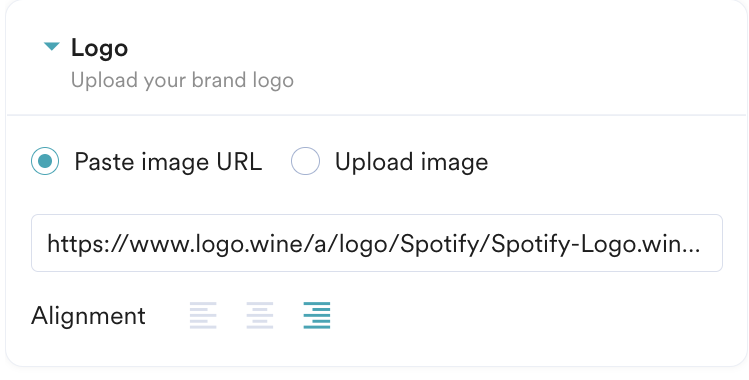Click the "Upload image" label text
Image resolution: width=749 pixels, height=380 pixels.
[x=411, y=162]
